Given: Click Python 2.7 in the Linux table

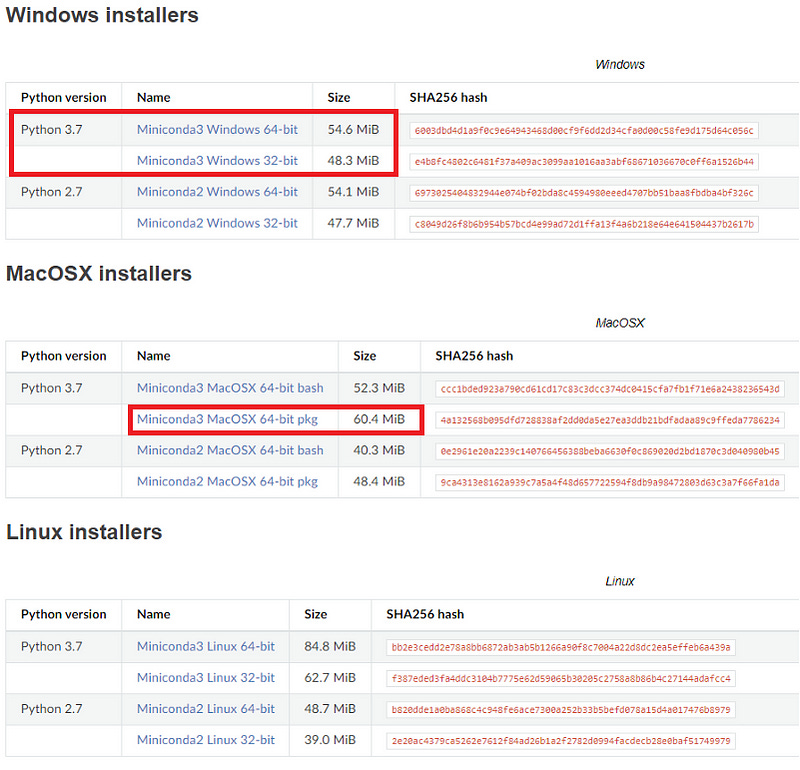Looking at the screenshot, I should coord(52,709).
